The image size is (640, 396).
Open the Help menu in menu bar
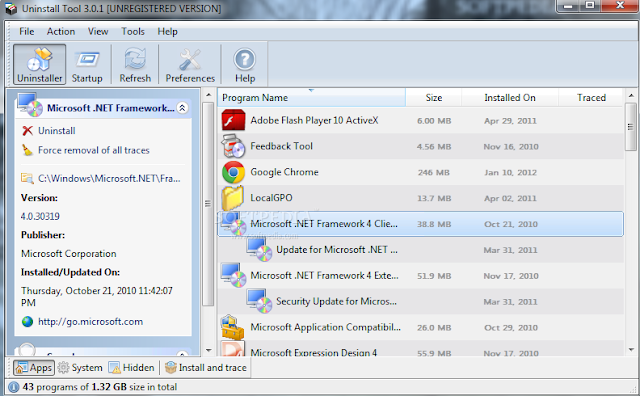[x=167, y=31]
